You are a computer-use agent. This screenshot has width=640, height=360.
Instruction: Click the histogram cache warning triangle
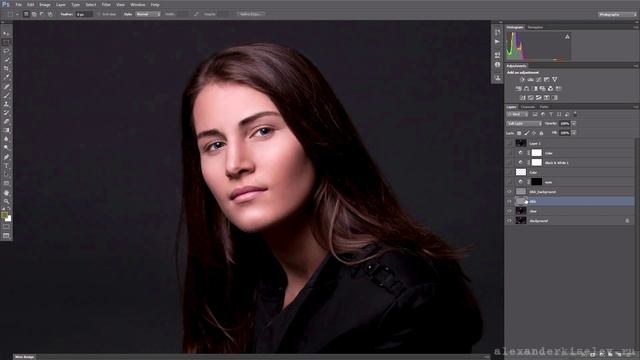click(x=567, y=37)
